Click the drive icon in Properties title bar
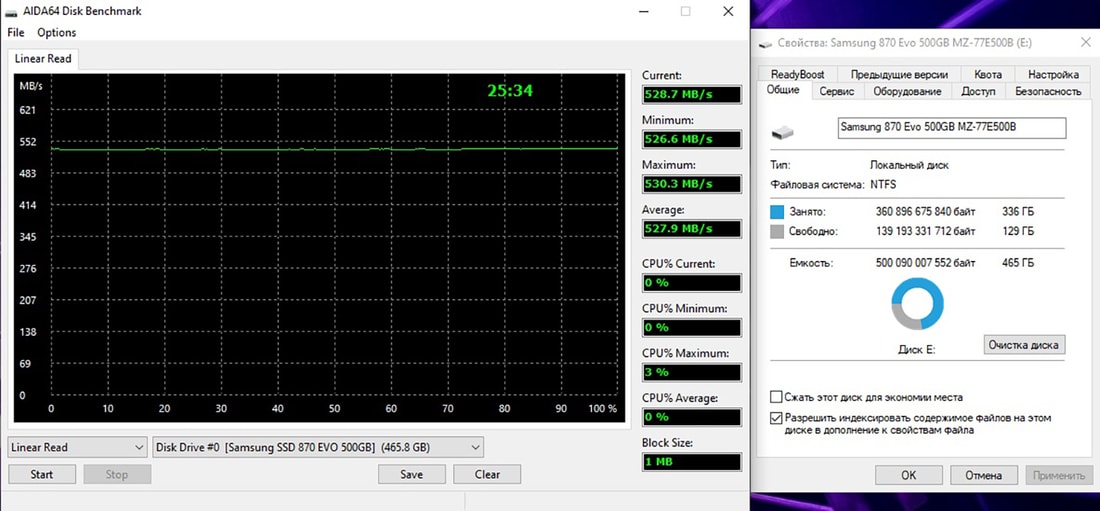Image resolution: width=1100 pixels, height=511 pixels. click(766, 43)
